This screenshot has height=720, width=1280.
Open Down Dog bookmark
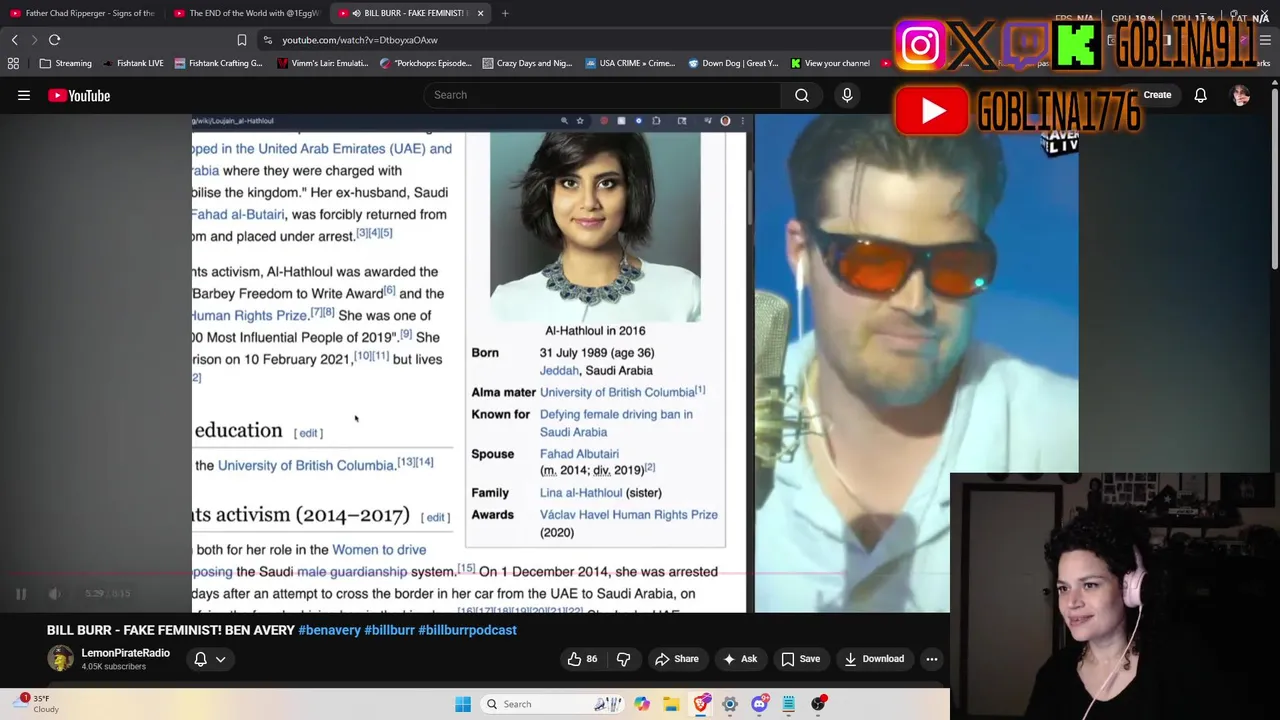pyautogui.click(x=733, y=63)
